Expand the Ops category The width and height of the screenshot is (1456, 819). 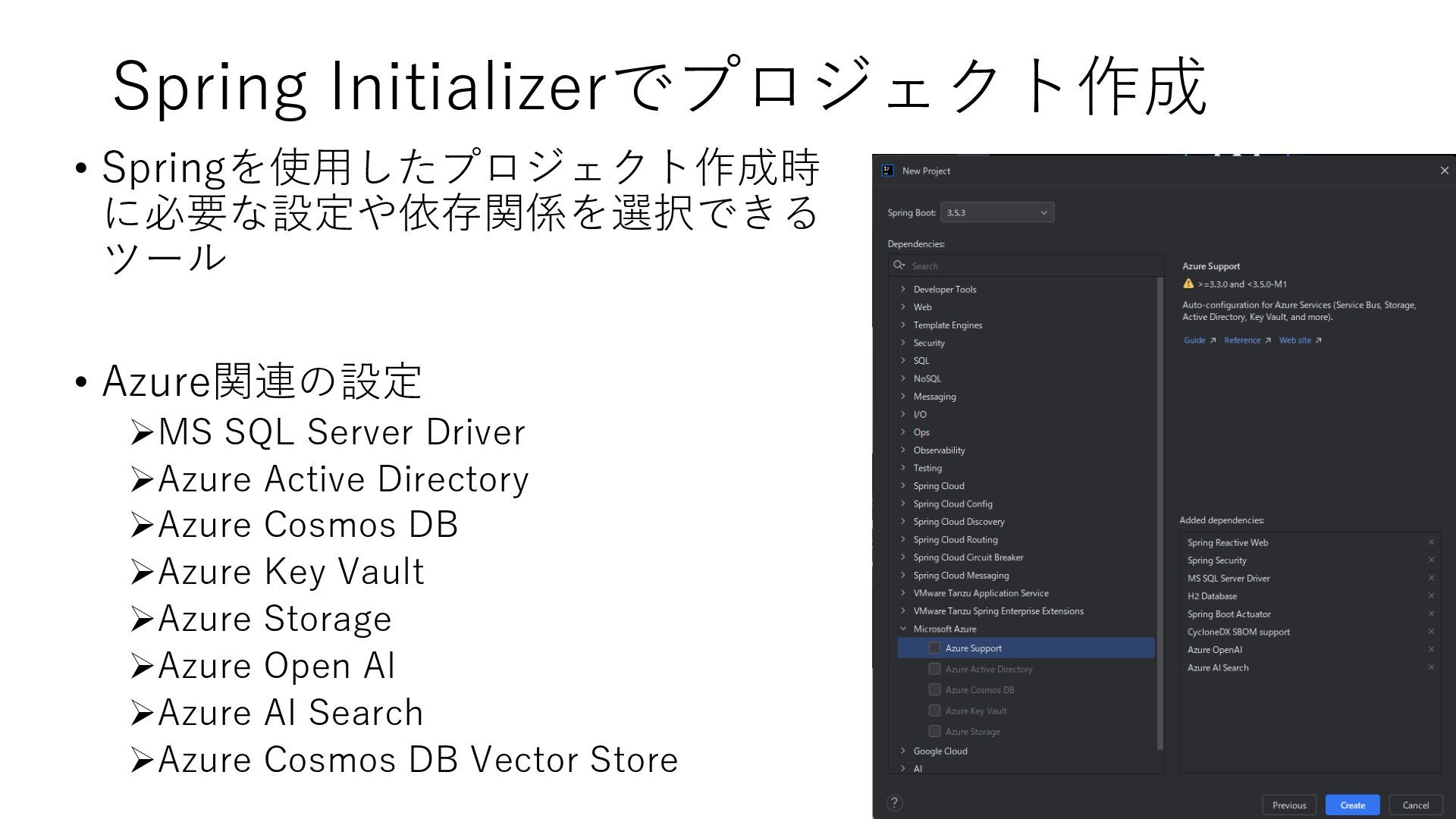(902, 432)
